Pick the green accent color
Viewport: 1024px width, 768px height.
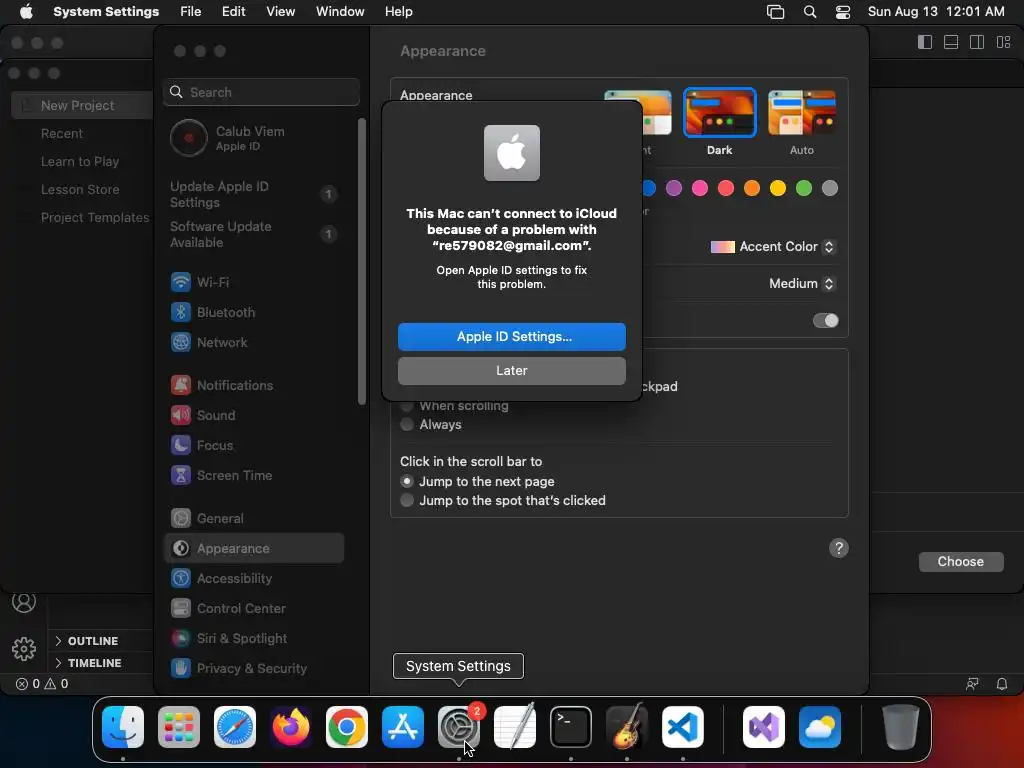coord(804,189)
